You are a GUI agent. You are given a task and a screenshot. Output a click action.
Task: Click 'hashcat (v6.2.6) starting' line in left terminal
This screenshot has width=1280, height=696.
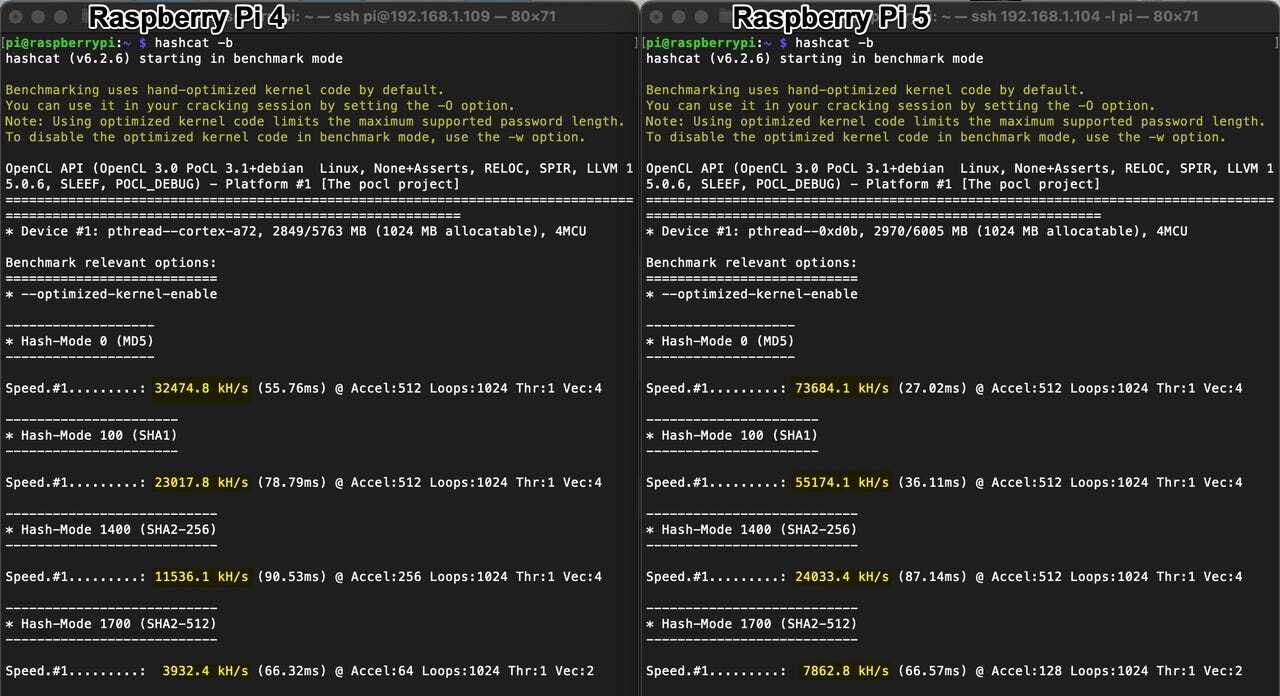pyautogui.click(x=174, y=59)
